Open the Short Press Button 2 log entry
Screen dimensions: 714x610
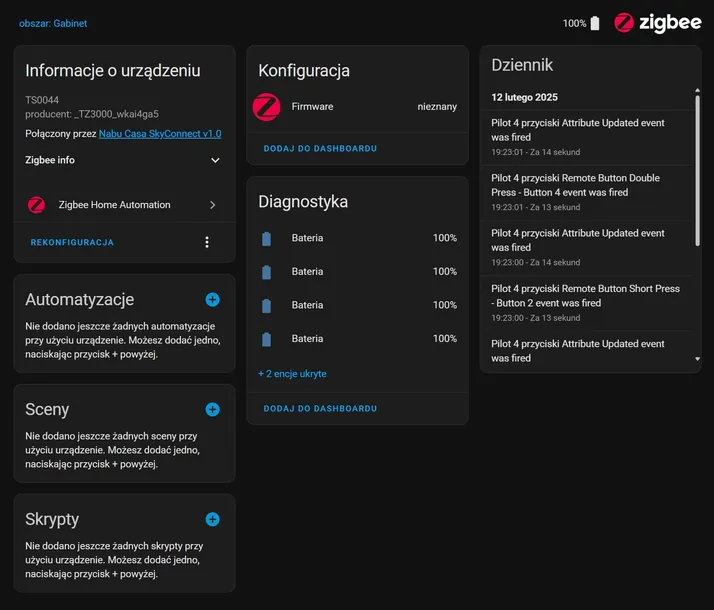click(586, 303)
